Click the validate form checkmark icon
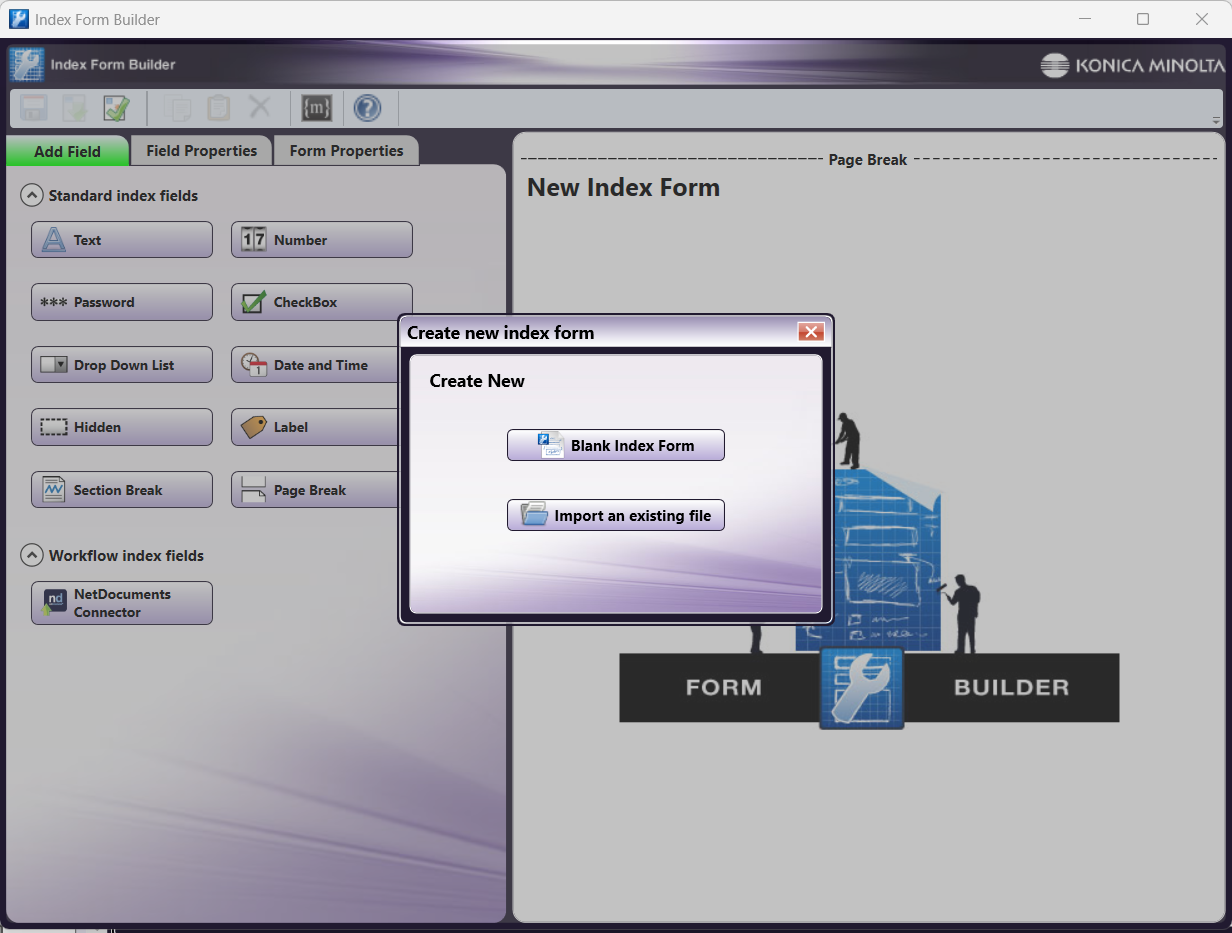Viewport: 1232px width, 933px height. [x=117, y=108]
